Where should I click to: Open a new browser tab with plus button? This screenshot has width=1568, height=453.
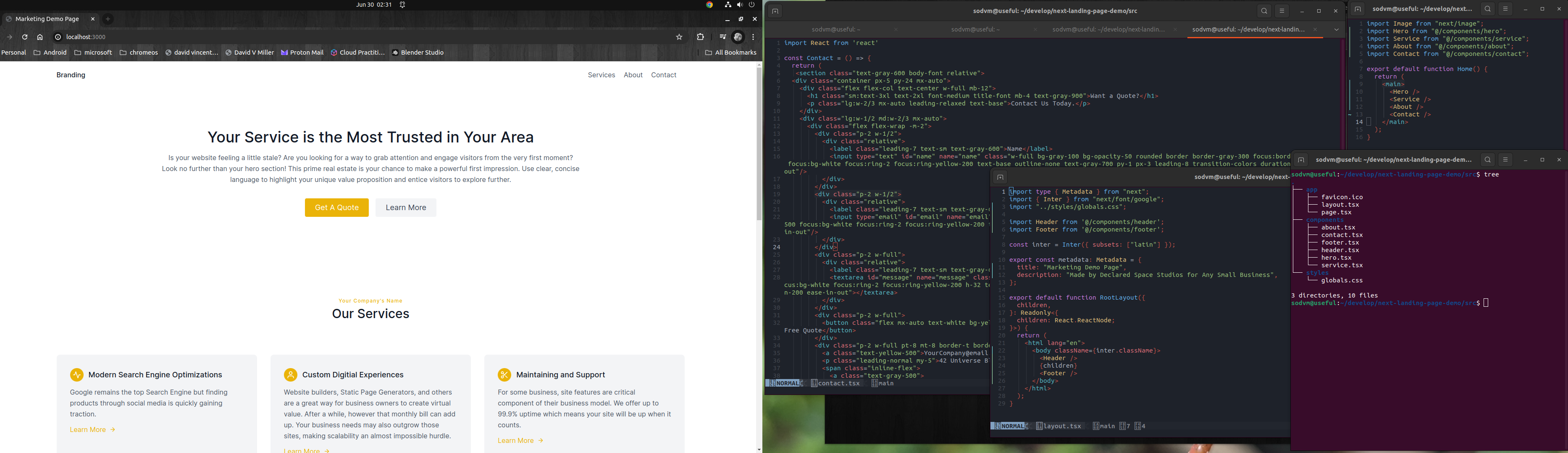[108, 19]
